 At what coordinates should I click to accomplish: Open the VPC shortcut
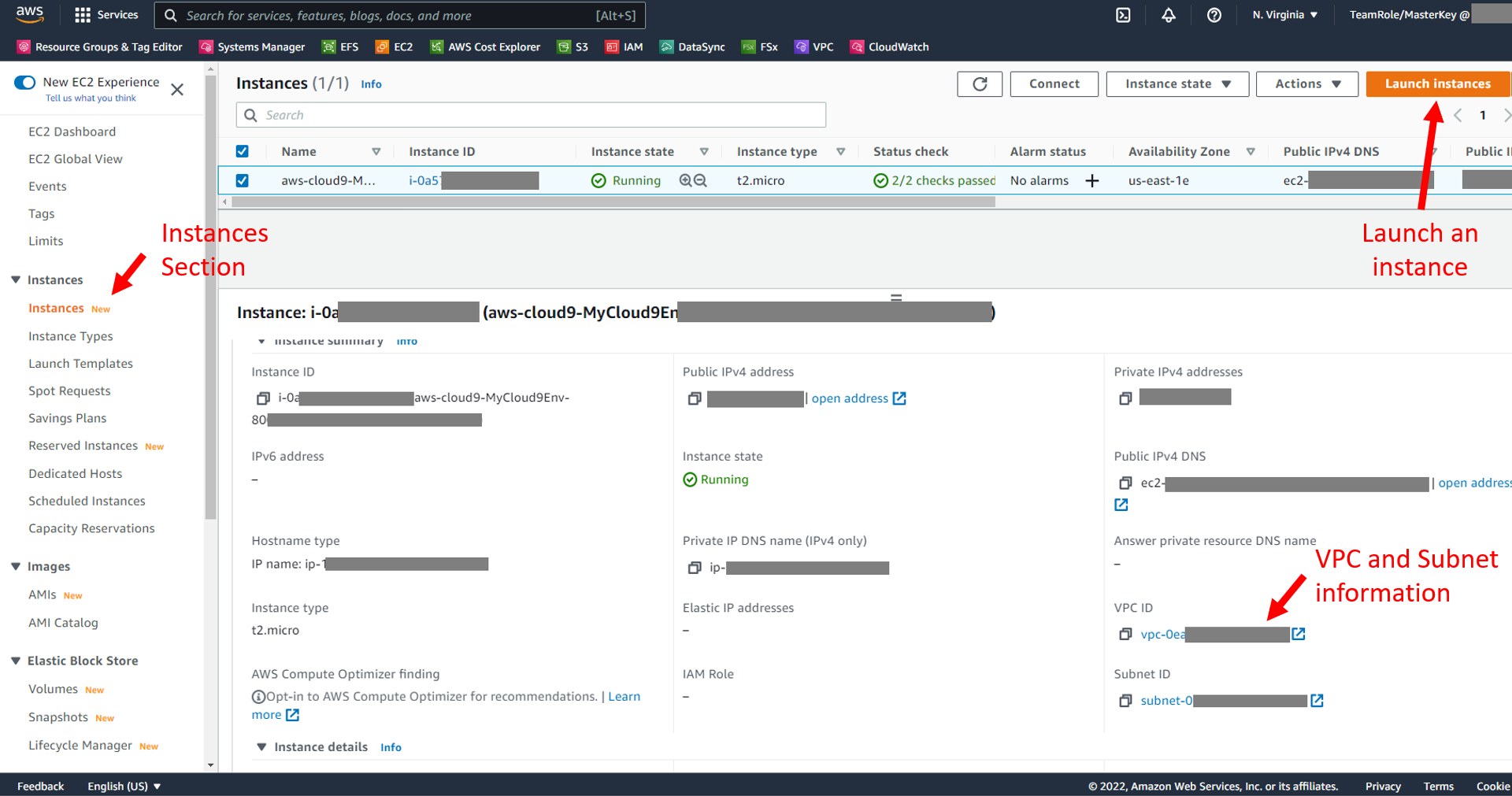814,47
